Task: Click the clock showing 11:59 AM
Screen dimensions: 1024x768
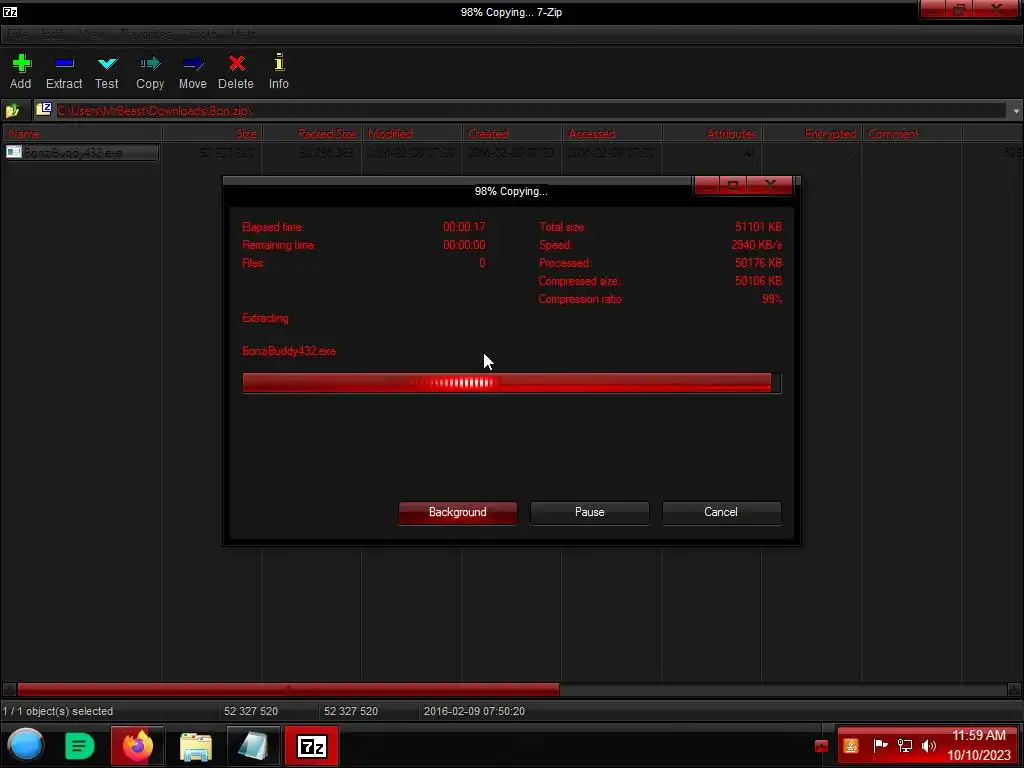Action: [978, 735]
